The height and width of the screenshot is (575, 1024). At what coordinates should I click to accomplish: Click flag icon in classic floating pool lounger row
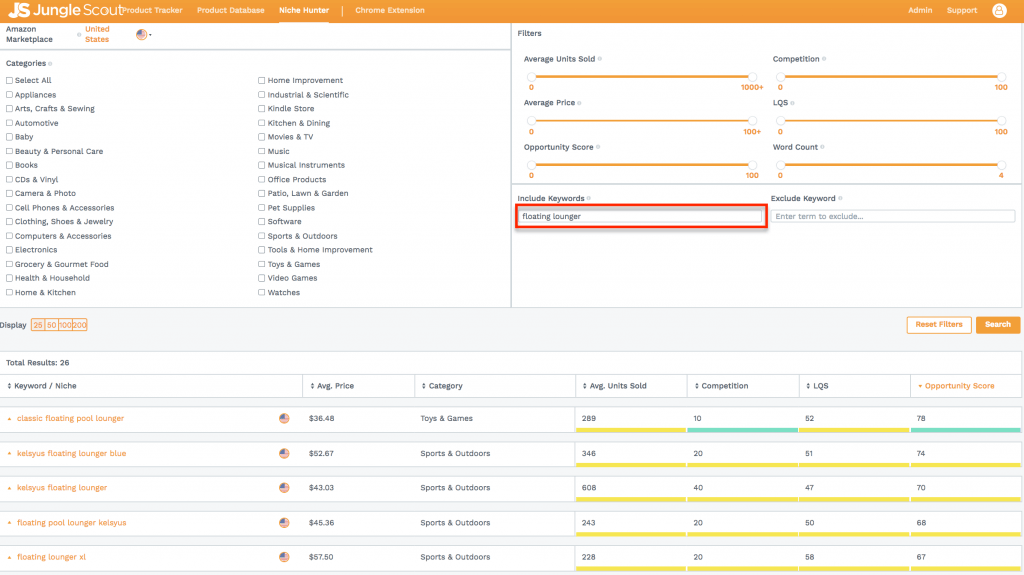tap(284, 418)
